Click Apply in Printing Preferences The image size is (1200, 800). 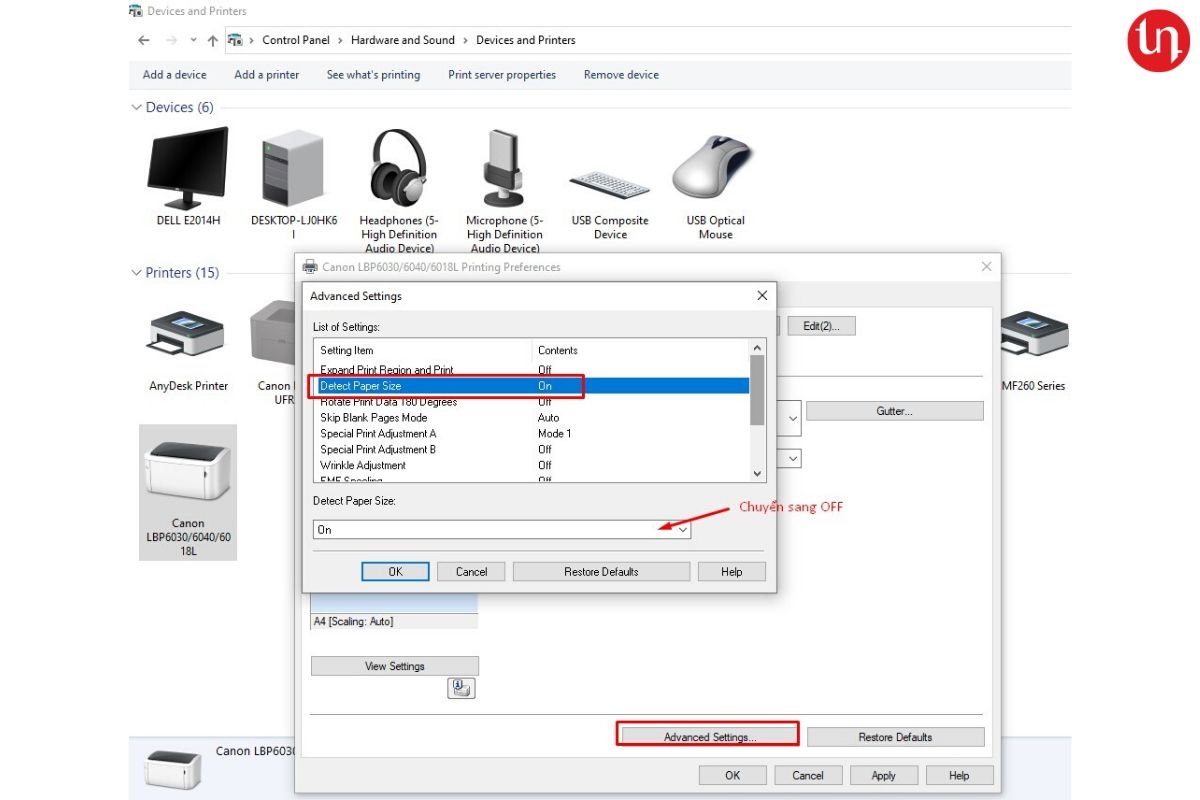[883, 775]
